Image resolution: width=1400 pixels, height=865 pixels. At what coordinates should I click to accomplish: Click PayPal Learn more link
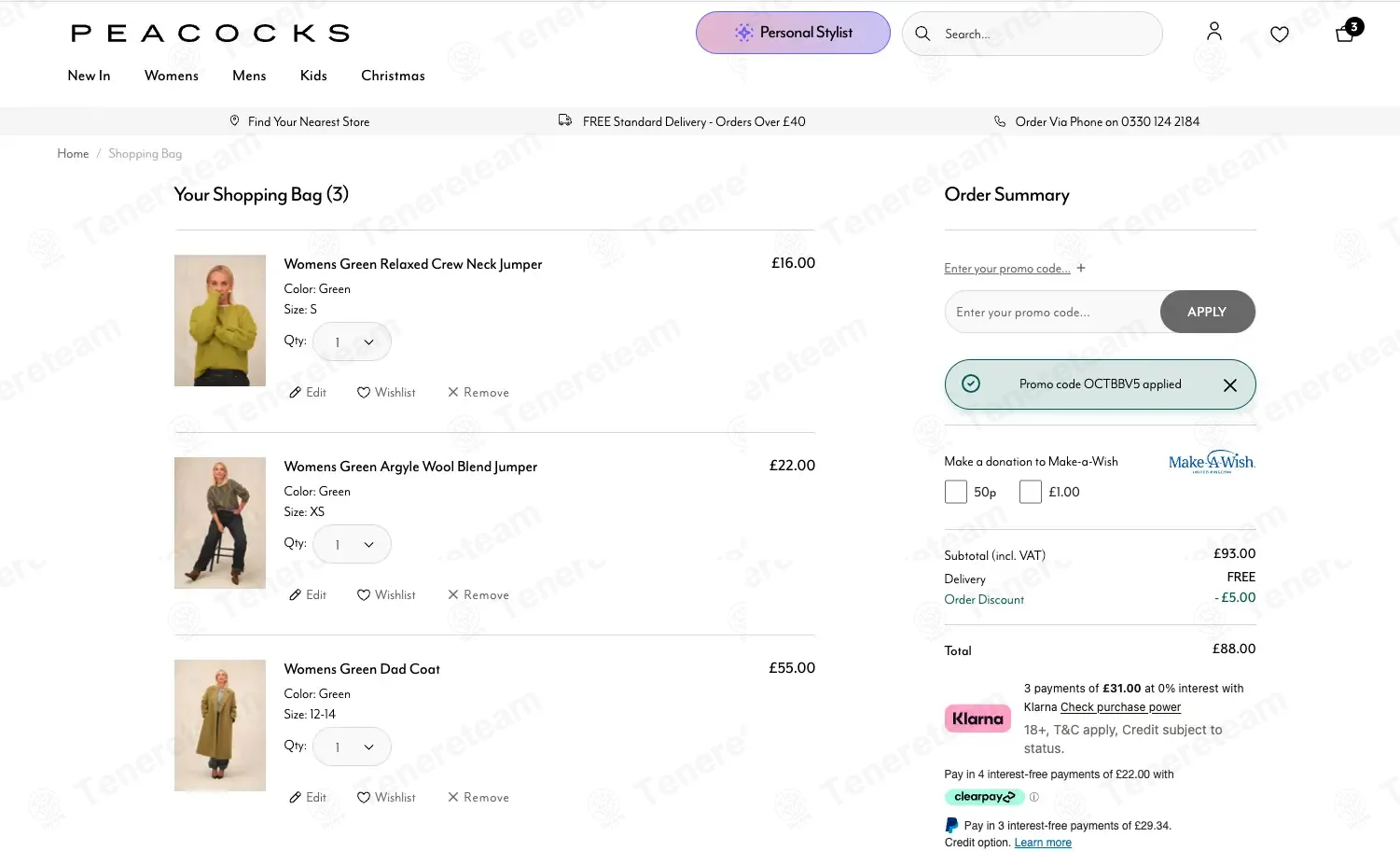coord(1043,843)
